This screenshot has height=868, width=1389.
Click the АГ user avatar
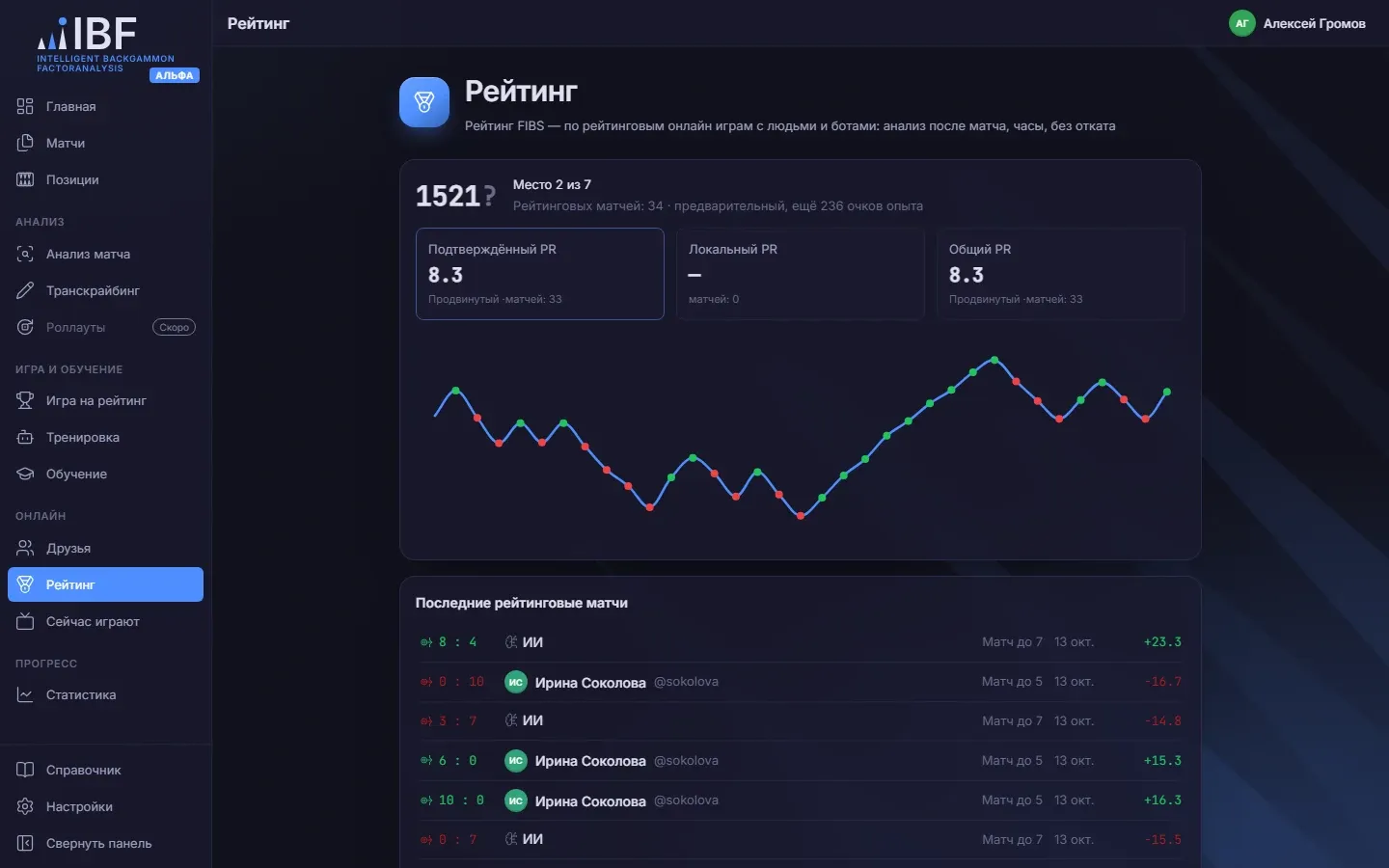pos(1241,23)
